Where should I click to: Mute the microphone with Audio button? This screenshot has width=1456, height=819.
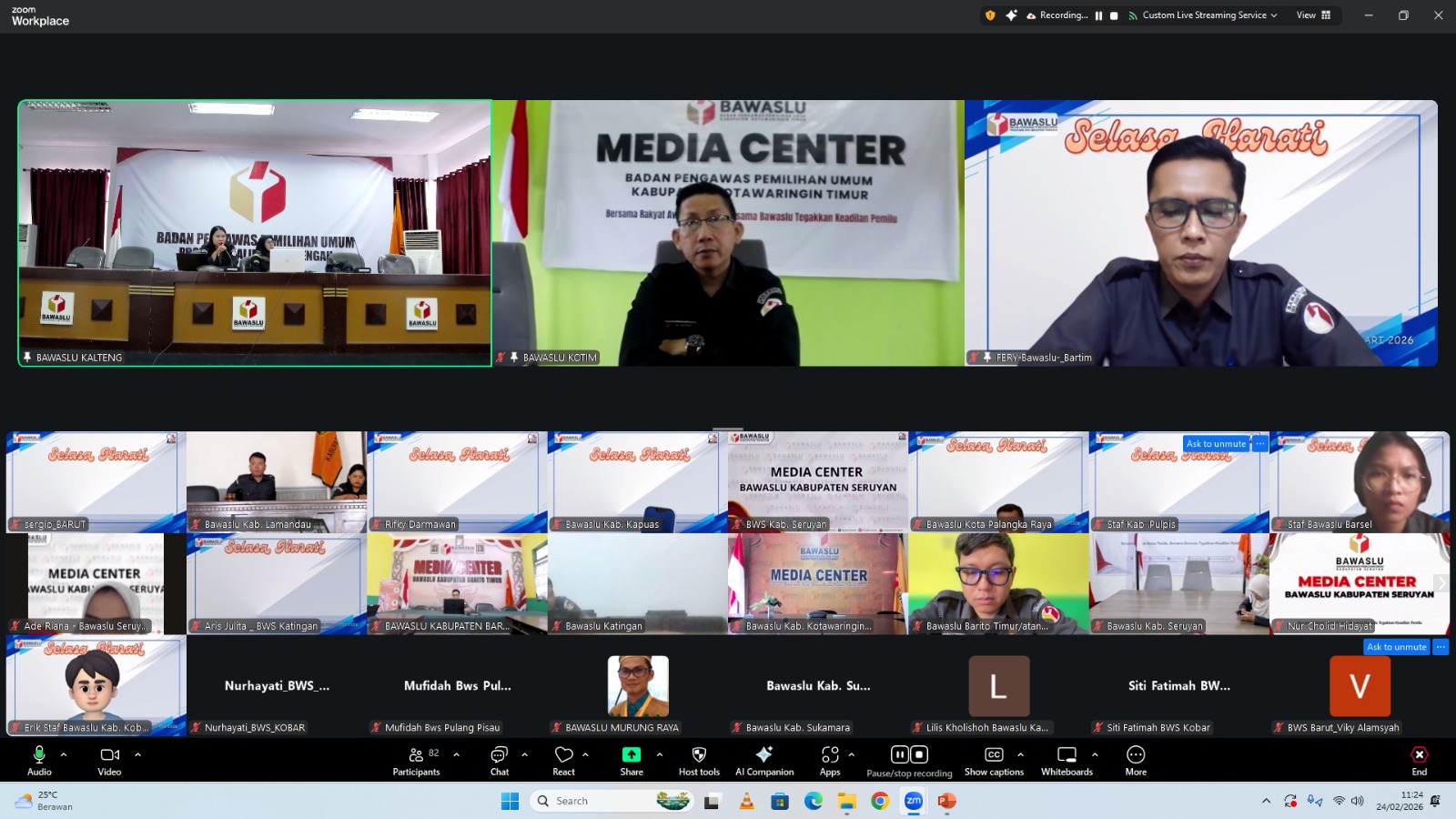point(39,755)
